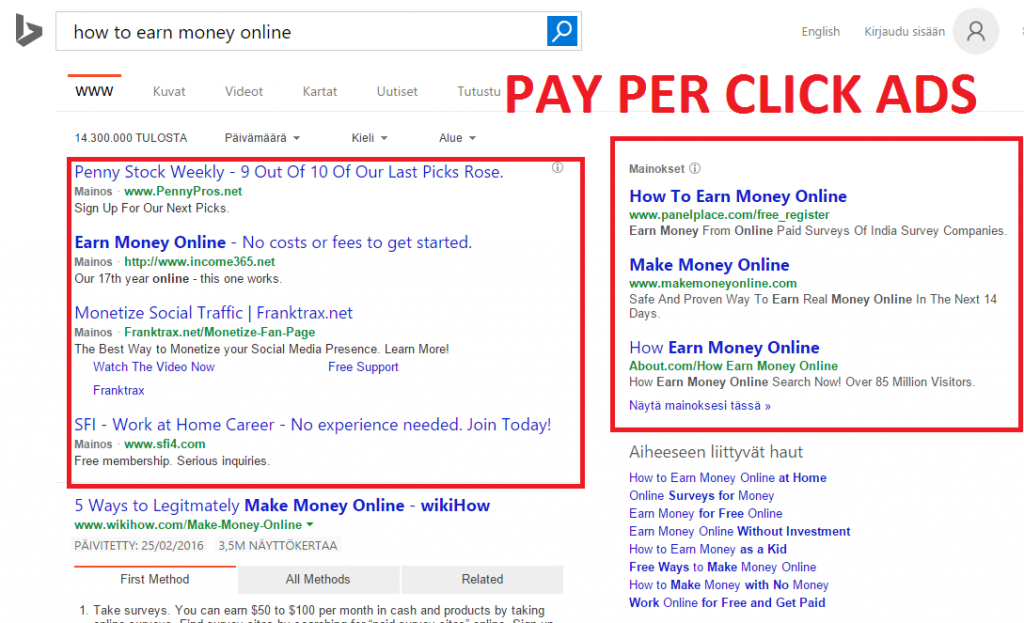Click Aiheeseen liittyvät haut heading
The image size is (1024, 623).
(716, 452)
